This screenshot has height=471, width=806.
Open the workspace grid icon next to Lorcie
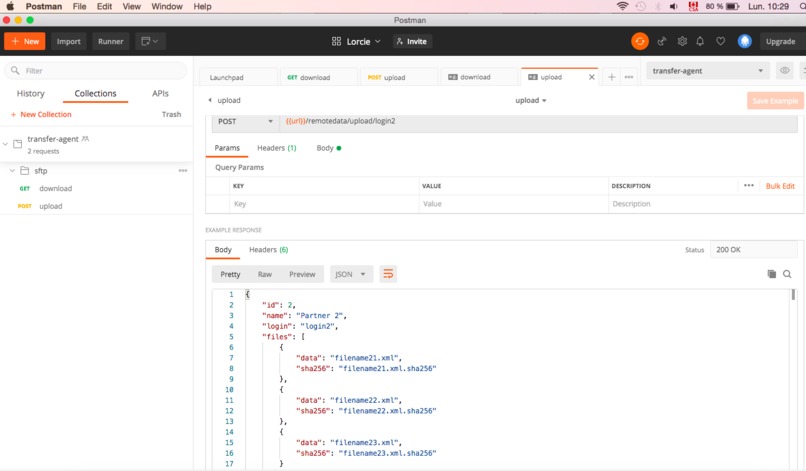pyautogui.click(x=336, y=41)
